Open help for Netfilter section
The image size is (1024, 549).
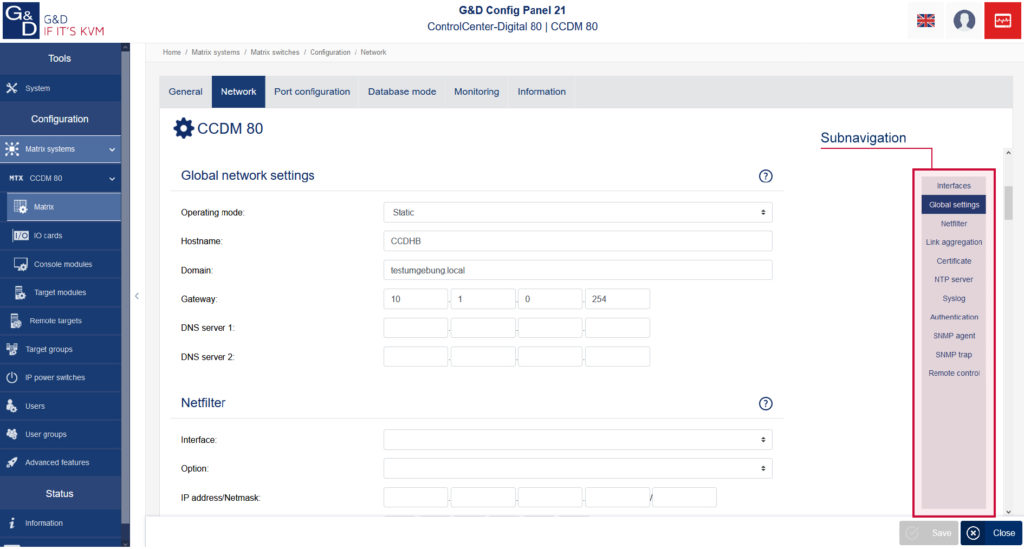pyautogui.click(x=765, y=403)
